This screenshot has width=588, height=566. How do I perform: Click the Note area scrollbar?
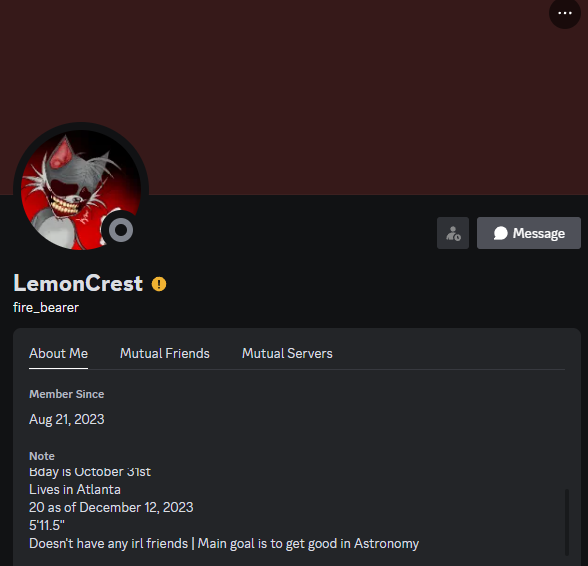567,522
